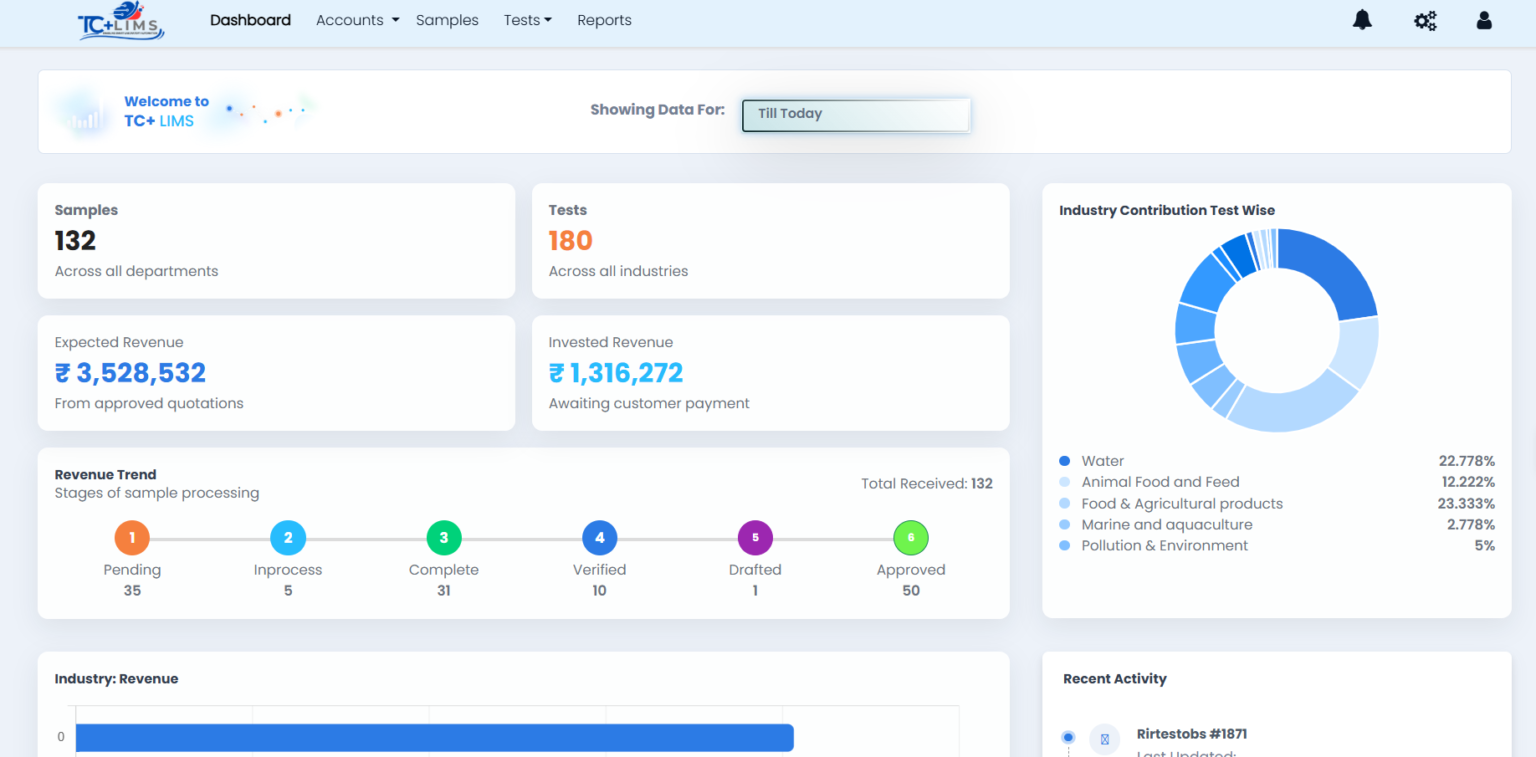Go to the Samples menu item

tap(447, 20)
